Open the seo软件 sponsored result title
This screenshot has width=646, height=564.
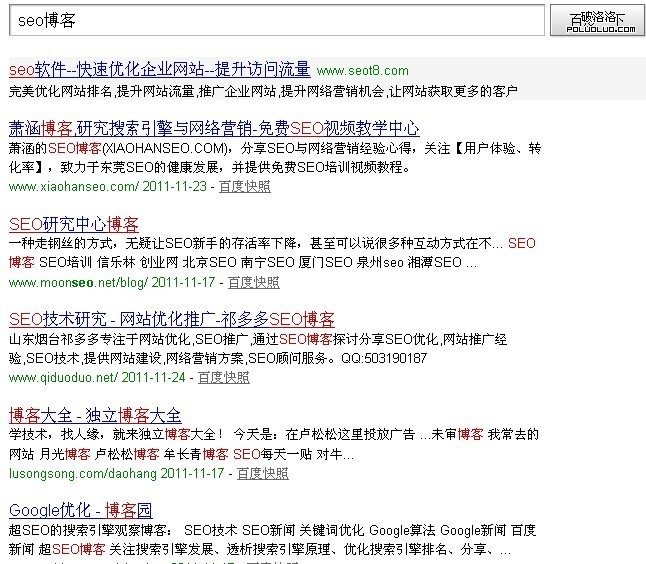pos(159,70)
